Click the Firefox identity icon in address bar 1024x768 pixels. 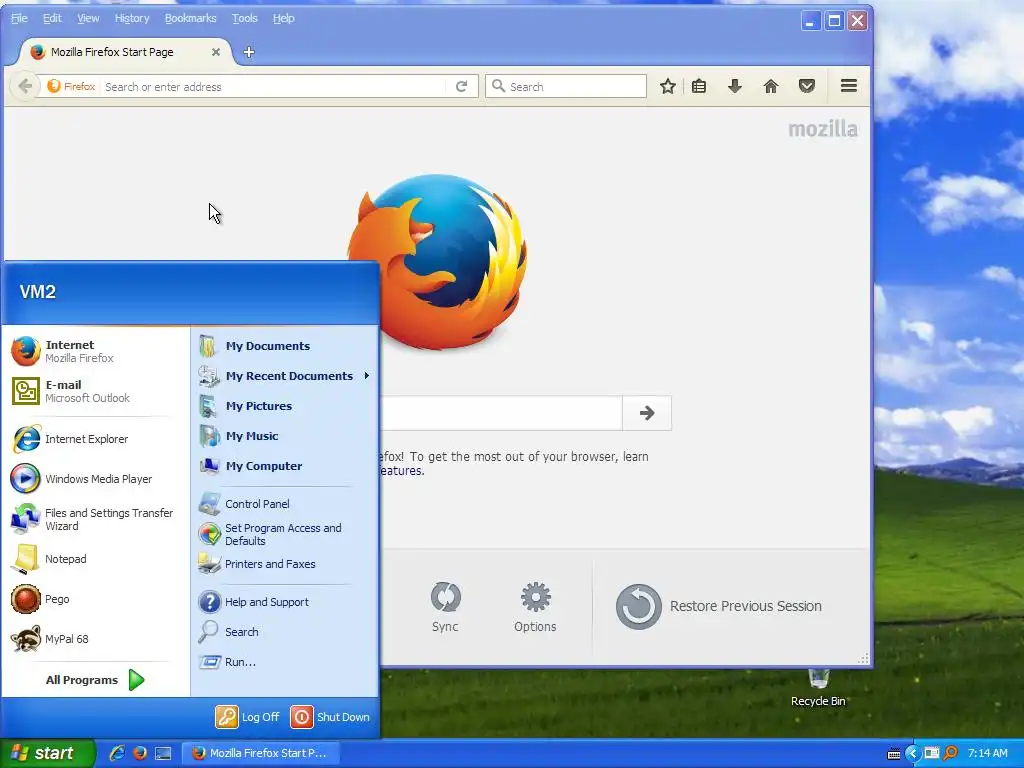71,86
